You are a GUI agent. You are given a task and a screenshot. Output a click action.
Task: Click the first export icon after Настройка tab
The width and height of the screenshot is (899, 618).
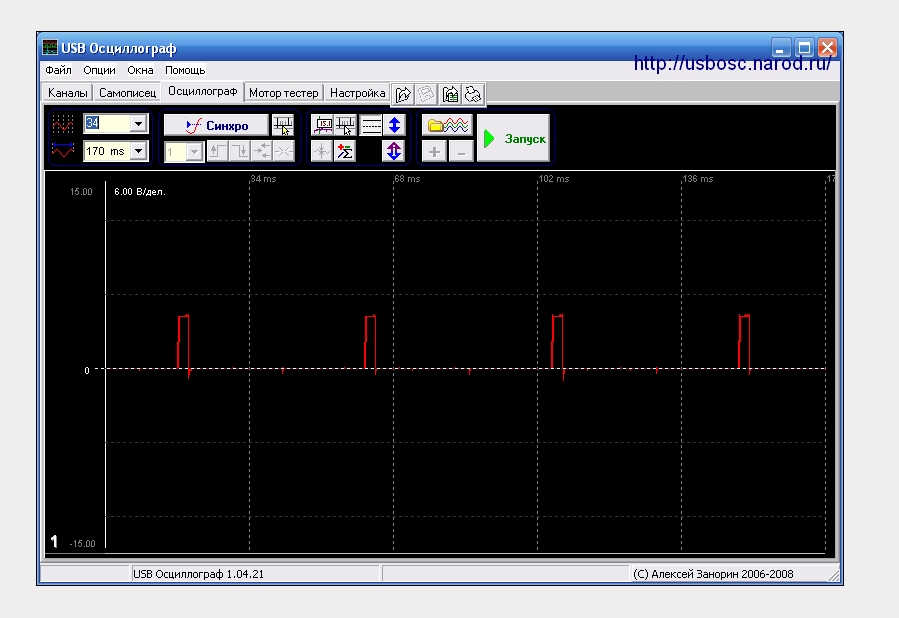point(403,95)
